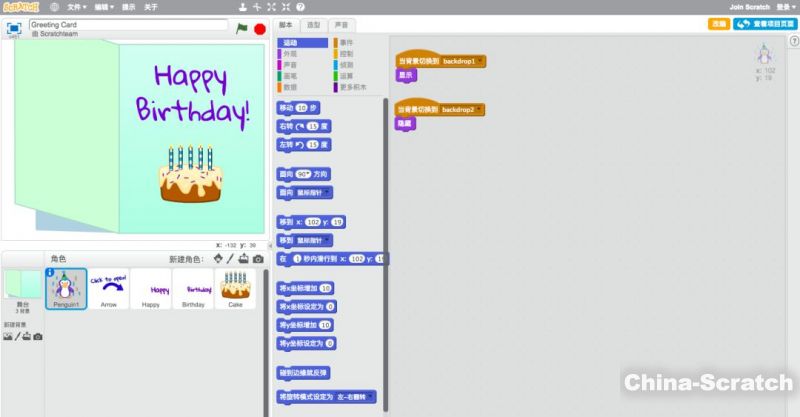Open the 文件 (File) menu
Image resolution: width=800 pixels, height=417 pixels.
click(76, 7)
